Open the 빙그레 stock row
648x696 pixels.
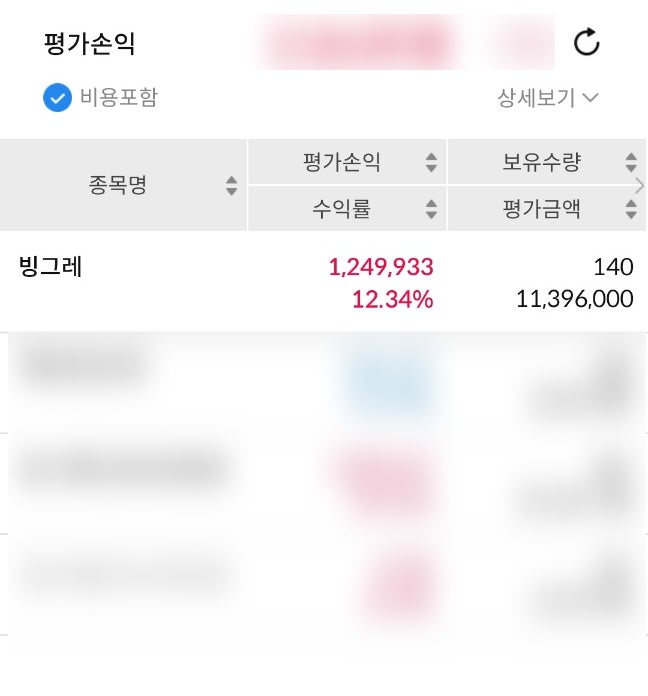pyautogui.click(x=50, y=267)
